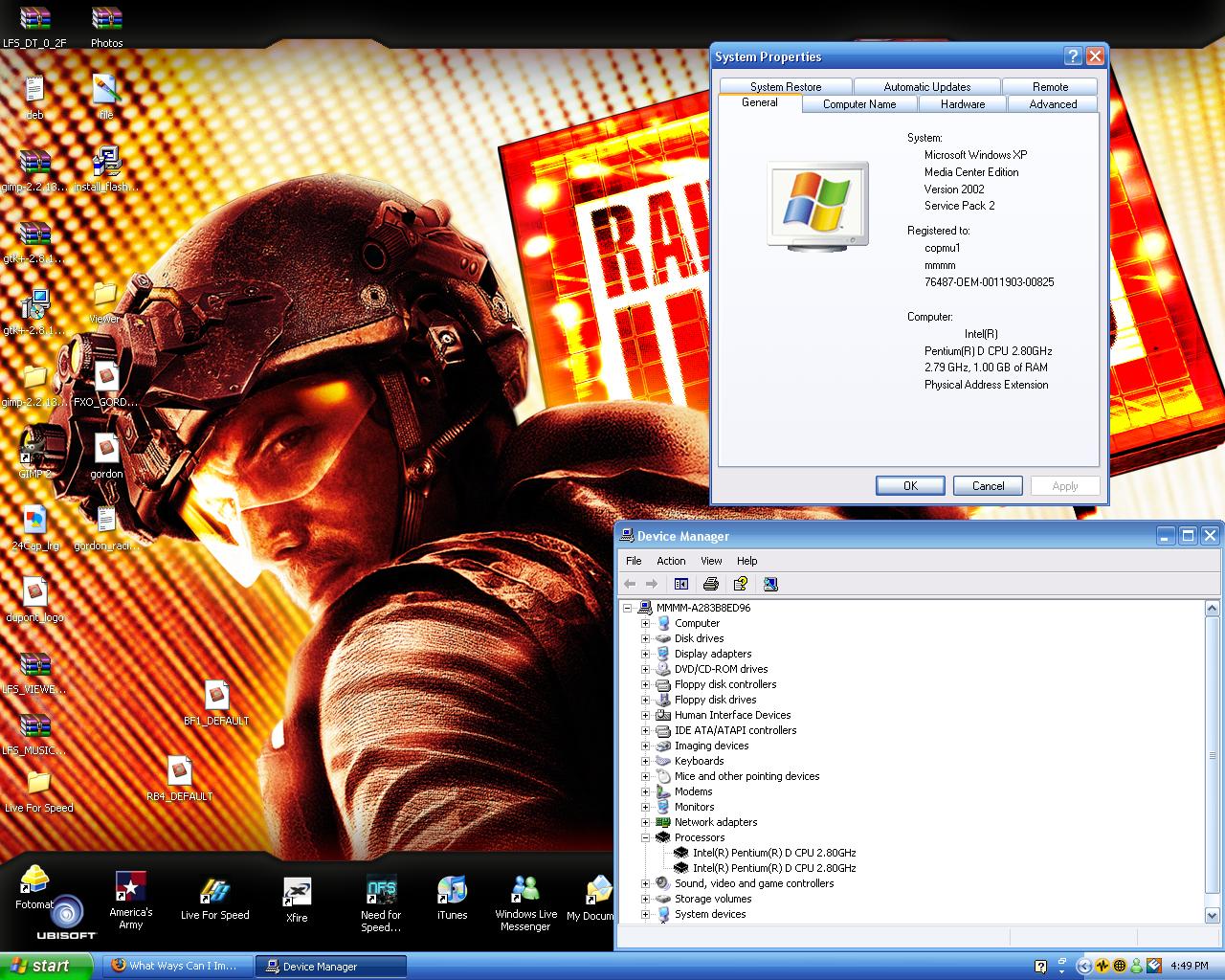Collapse the Processors node
This screenshot has width=1225, height=980.
point(645,837)
